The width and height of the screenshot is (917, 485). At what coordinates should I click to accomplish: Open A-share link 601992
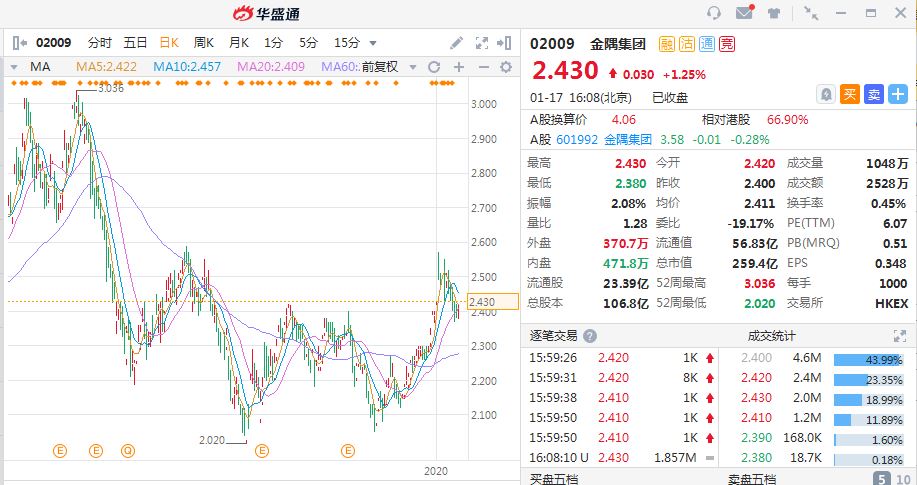(x=577, y=140)
